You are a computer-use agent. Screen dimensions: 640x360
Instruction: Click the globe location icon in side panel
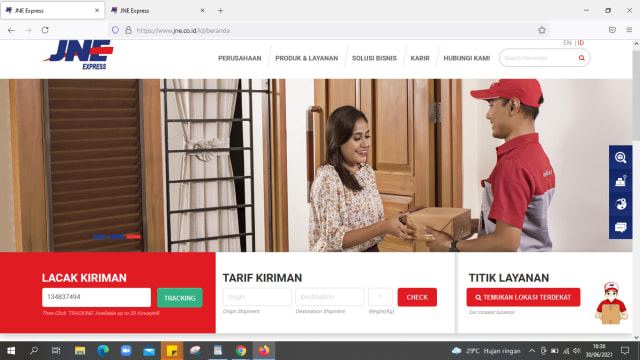[620, 204]
